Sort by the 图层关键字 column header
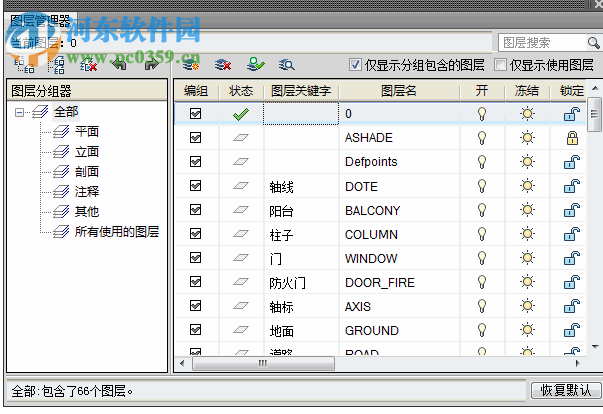Viewport: 603px width, 414px height. [301, 91]
